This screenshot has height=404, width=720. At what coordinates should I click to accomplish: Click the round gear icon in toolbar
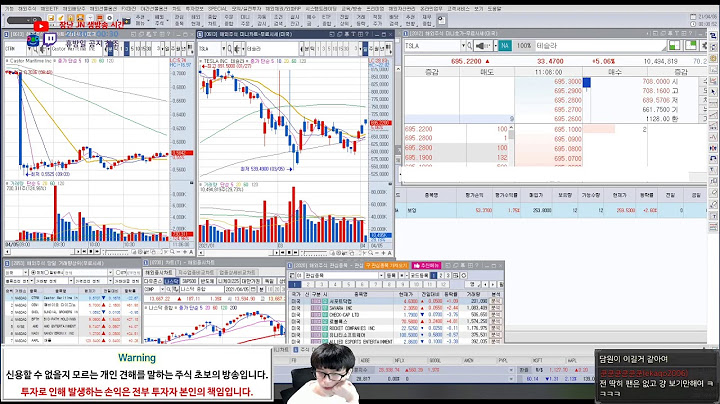pyautogui.click(x=109, y=17)
